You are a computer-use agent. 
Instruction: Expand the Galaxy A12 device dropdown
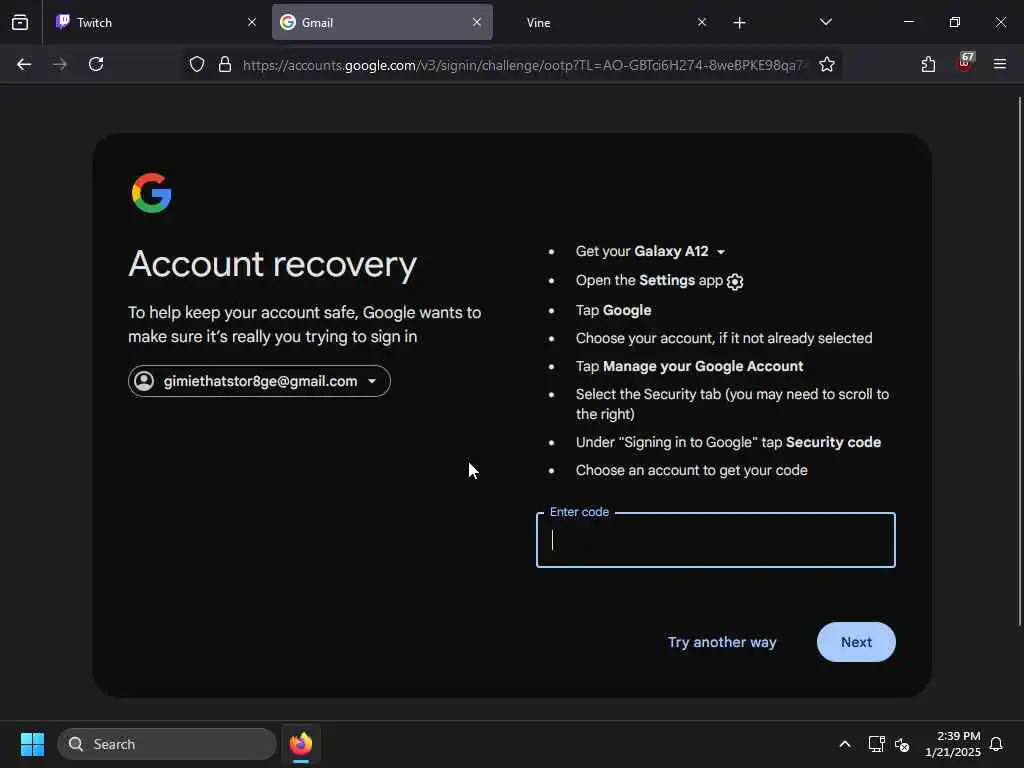(721, 252)
